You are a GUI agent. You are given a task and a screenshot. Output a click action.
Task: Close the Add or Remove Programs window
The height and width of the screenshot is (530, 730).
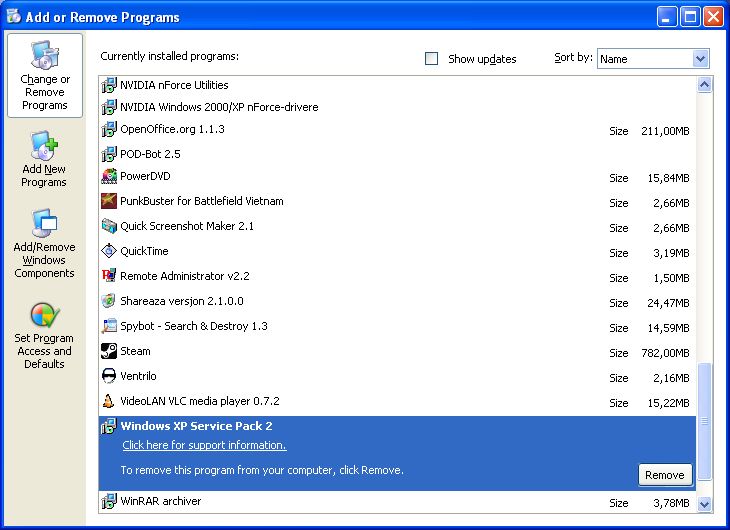[x=713, y=17]
